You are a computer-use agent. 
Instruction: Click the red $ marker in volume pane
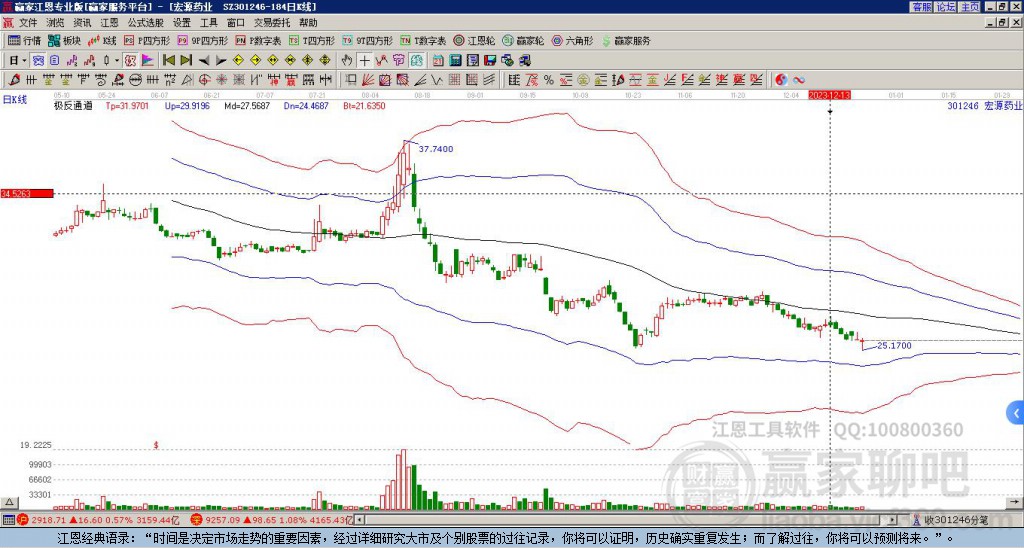156,445
